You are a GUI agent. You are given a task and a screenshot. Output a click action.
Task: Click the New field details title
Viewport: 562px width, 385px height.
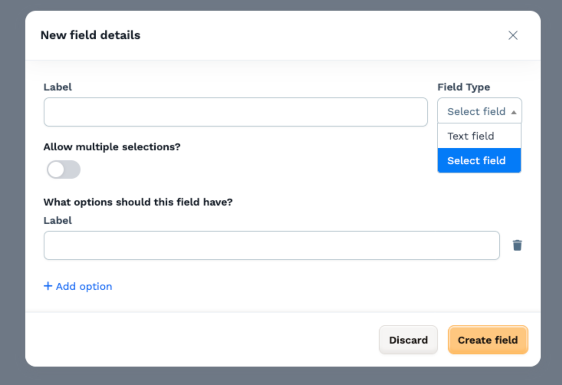[x=90, y=35]
